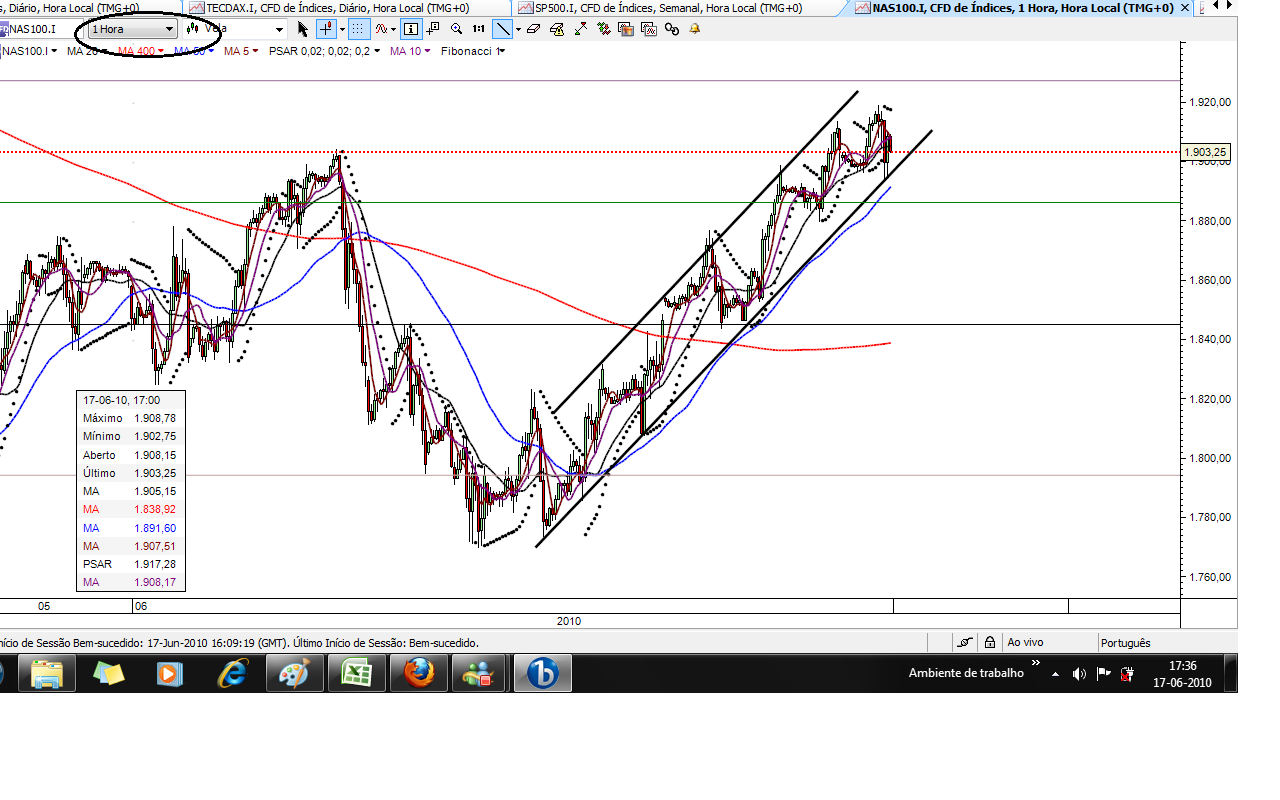This screenshot has height=800, width=1280.
Task: Click the blue MA 1.891,60 data row
Action: (131, 528)
